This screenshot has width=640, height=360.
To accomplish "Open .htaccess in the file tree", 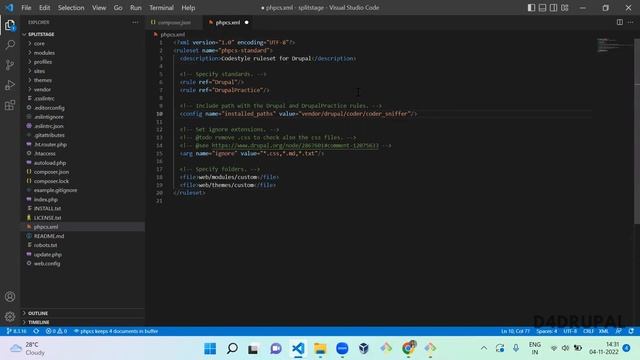I will 82,153.
